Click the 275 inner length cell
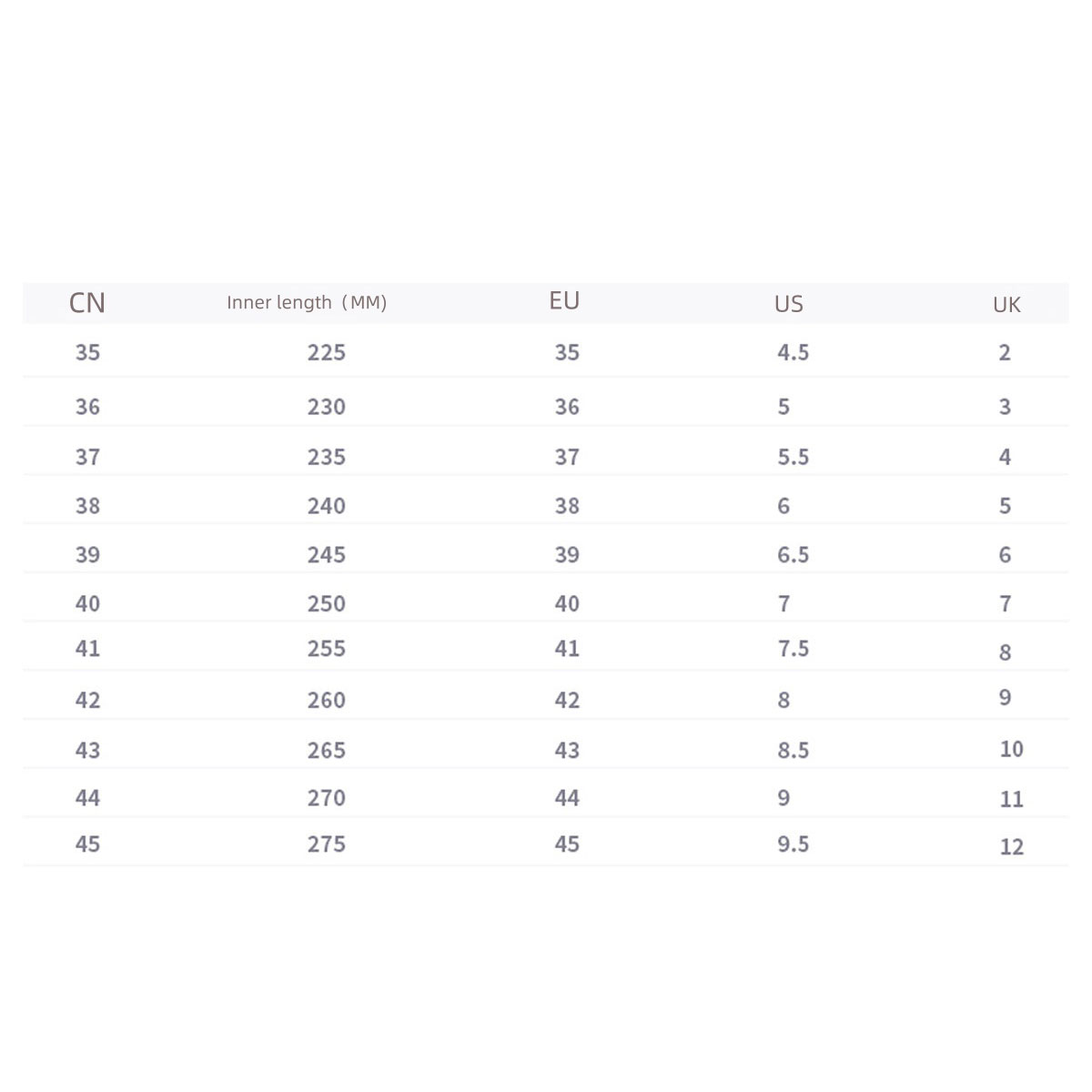Image resolution: width=1092 pixels, height=1092 pixels. point(326,844)
